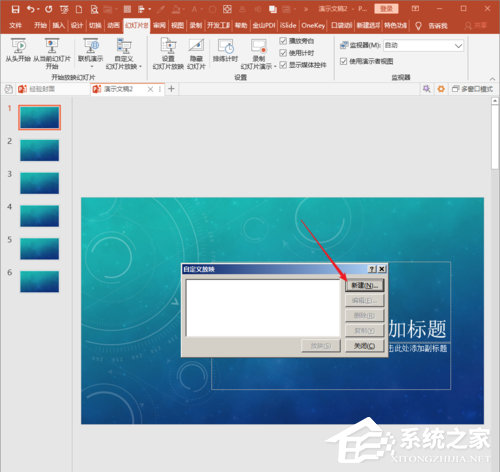This screenshot has width=500, height=472.
Task: Open the 文件 menu tab
Action: pos(15,25)
